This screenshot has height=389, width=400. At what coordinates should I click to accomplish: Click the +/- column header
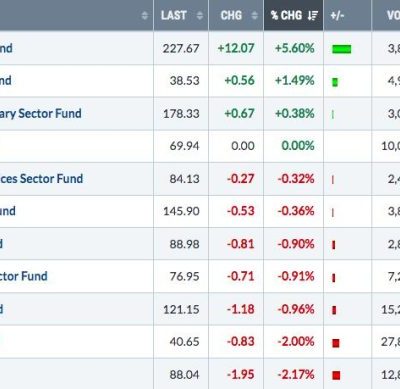tap(337, 15)
